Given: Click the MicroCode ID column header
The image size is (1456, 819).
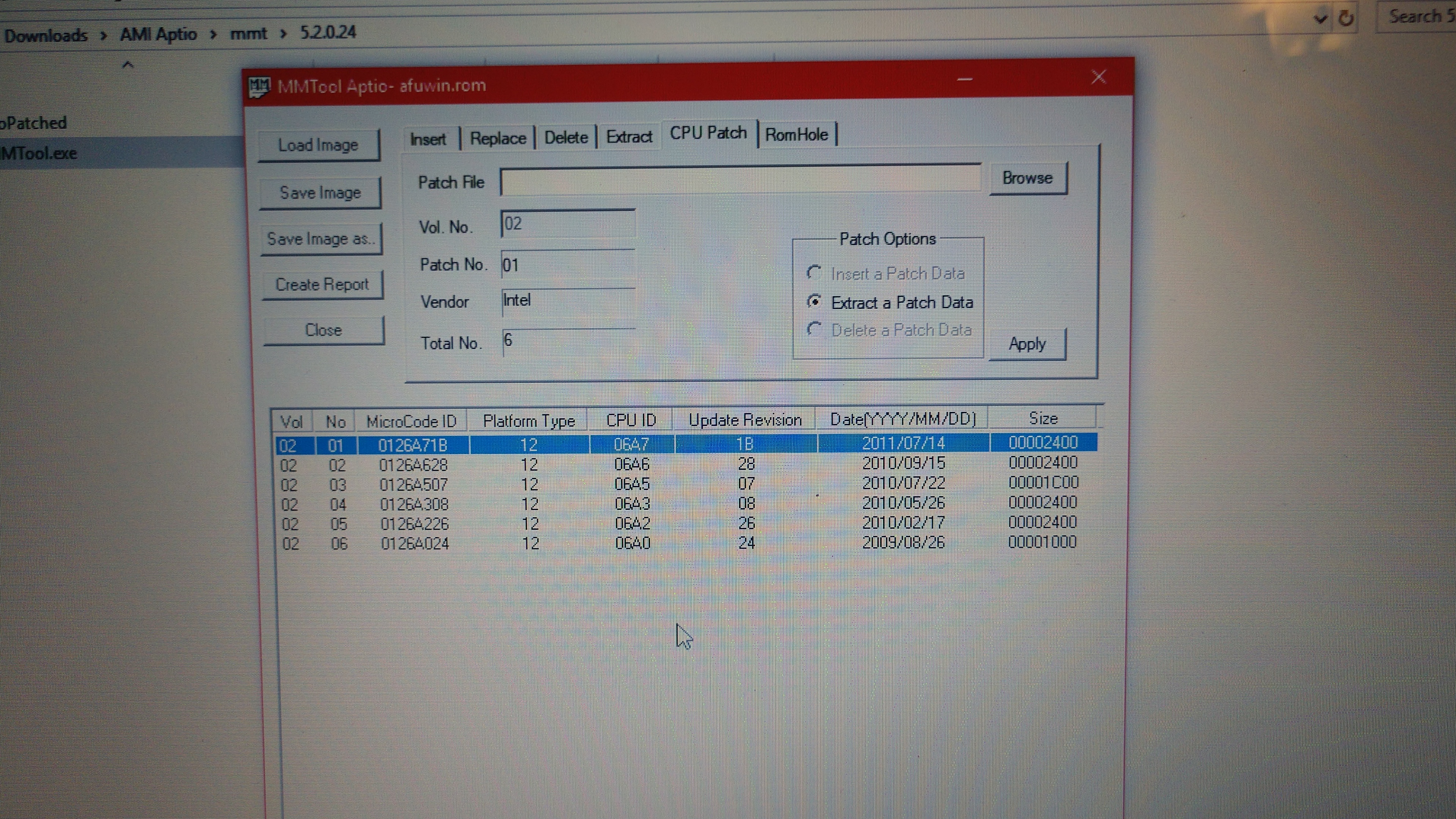Looking at the screenshot, I should click(x=411, y=422).
